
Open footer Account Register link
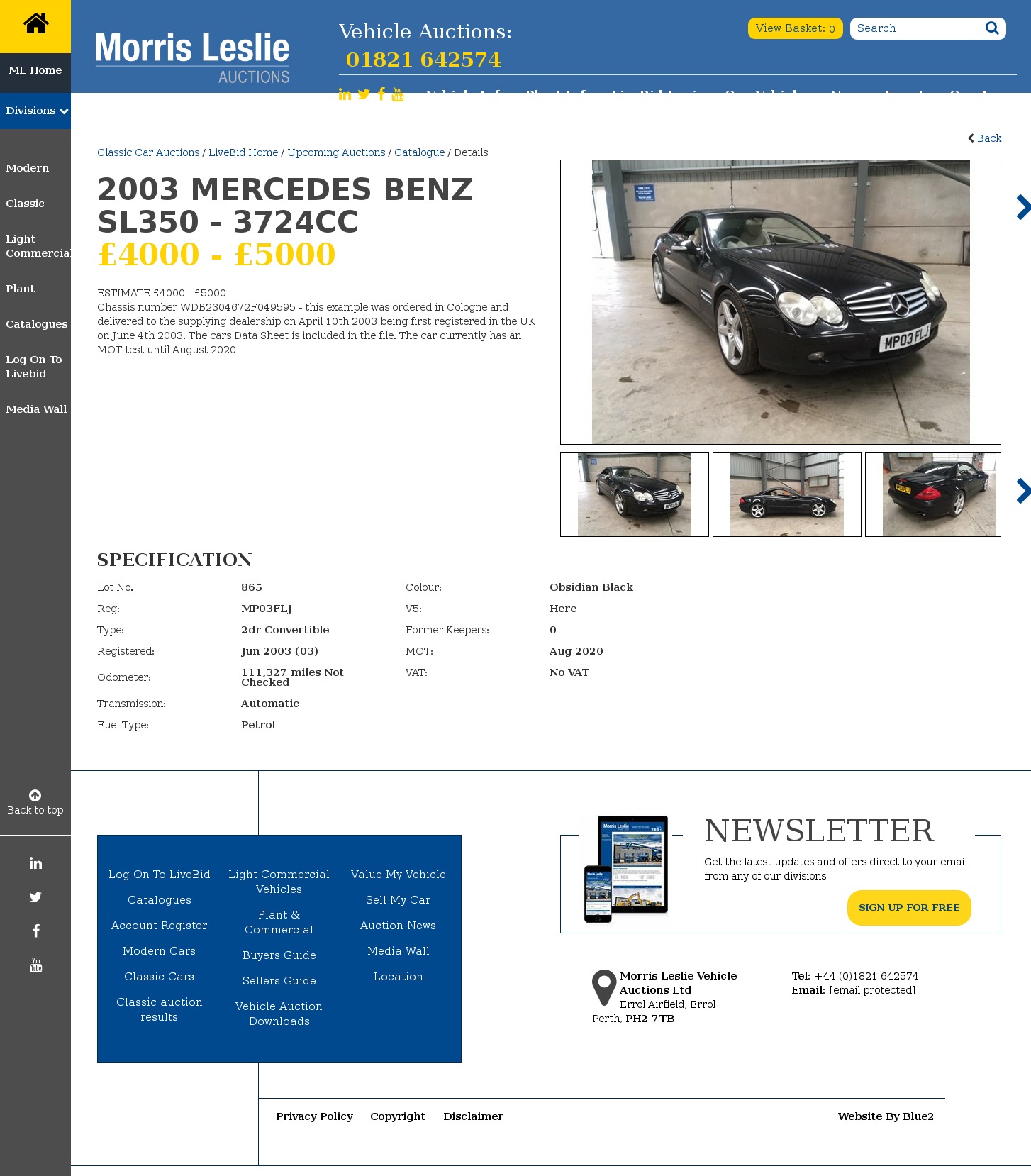(160, 926)
